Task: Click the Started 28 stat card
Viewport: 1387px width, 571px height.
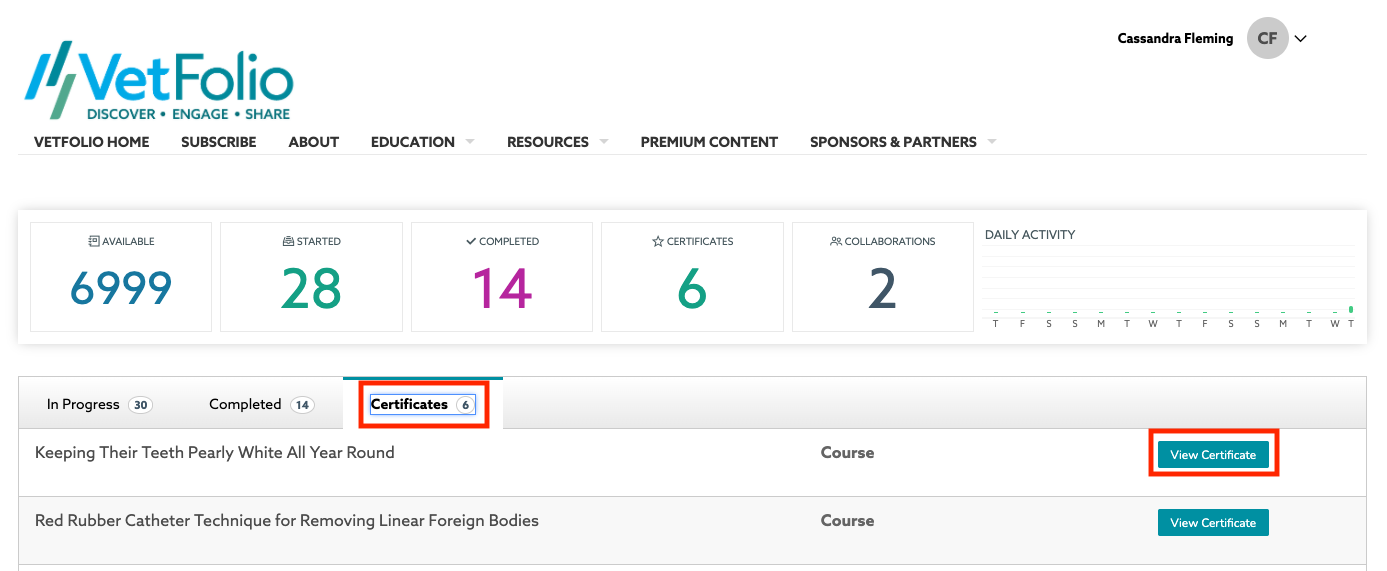Action: [x=311, y=277]
